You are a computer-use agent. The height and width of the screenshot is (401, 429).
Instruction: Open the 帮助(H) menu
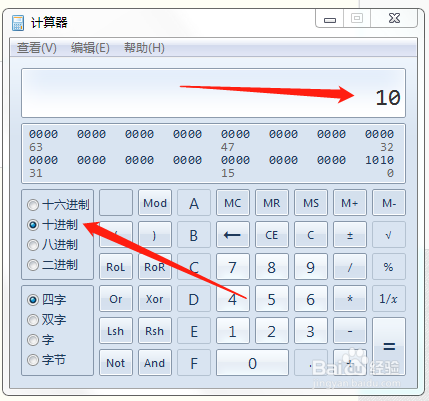(x=144, y=48)
